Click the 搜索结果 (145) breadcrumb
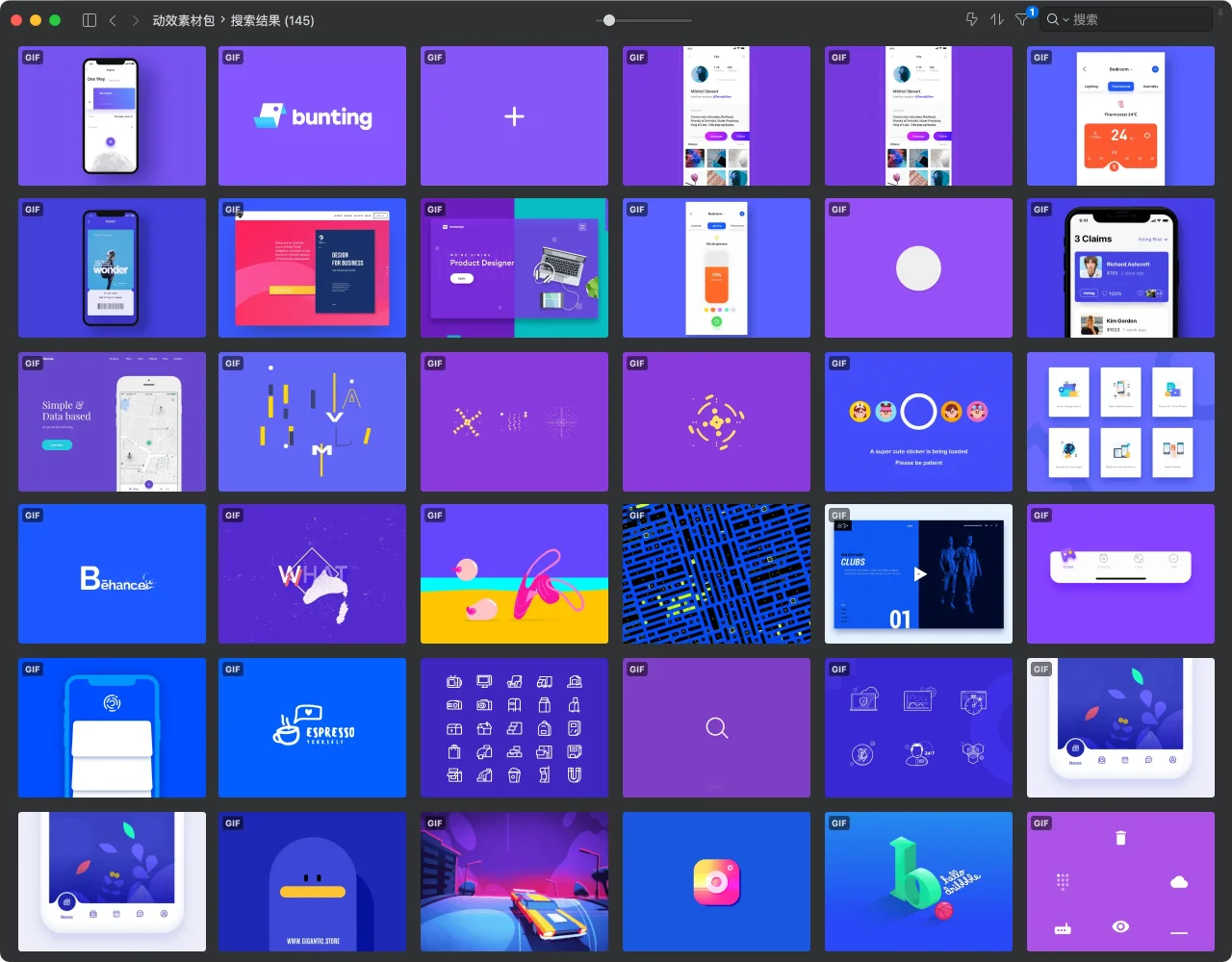The width and height of the screenshot is (1232, 962). [271, 20]
